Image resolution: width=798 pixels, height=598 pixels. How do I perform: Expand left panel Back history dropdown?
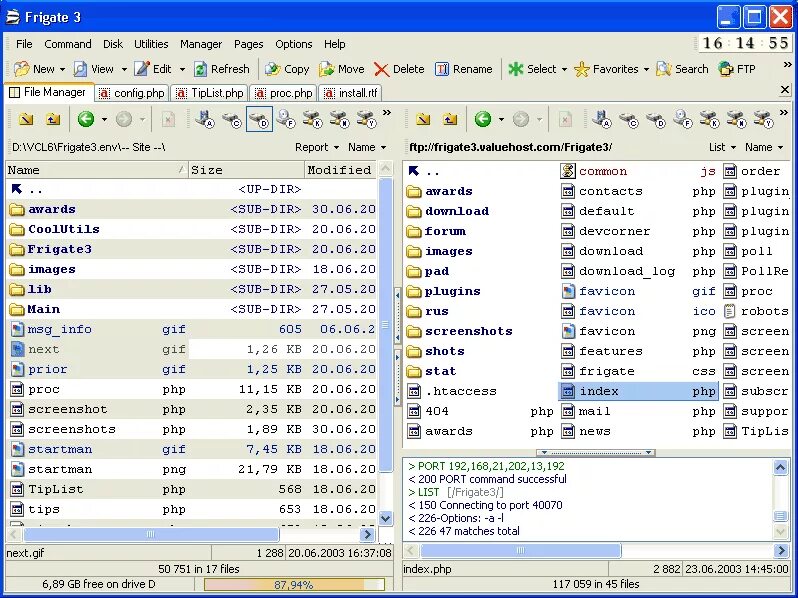[104, 120]
